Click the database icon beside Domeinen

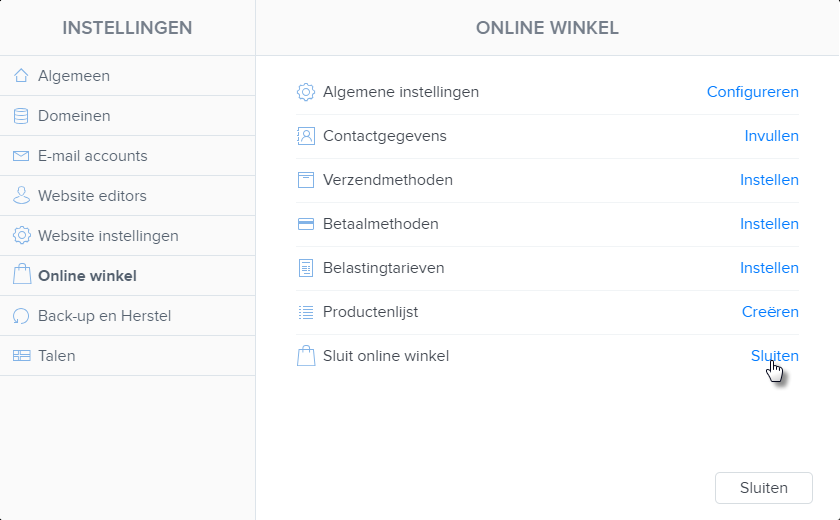(x=21, y=116)
